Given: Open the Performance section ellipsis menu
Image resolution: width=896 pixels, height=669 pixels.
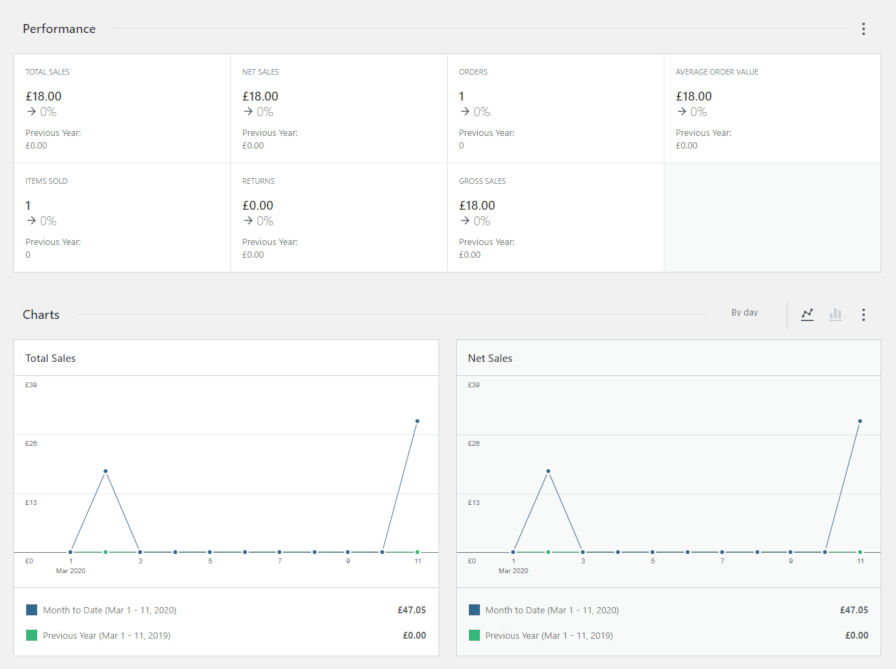Looking at the screenshot, I should pyautogui.click(x=864, y=29).
